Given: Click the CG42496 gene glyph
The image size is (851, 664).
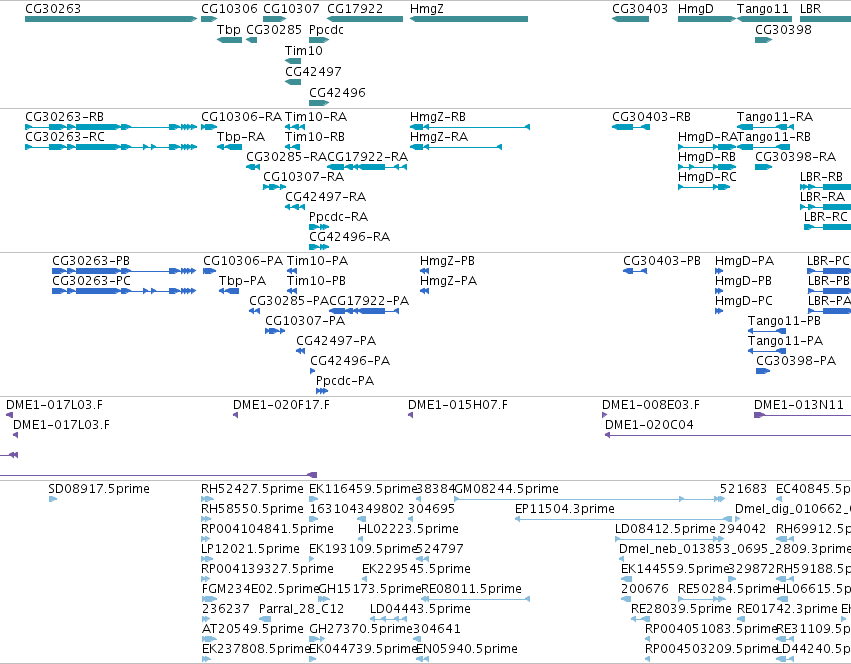Looking at the screenshot, I should point(319,103).
